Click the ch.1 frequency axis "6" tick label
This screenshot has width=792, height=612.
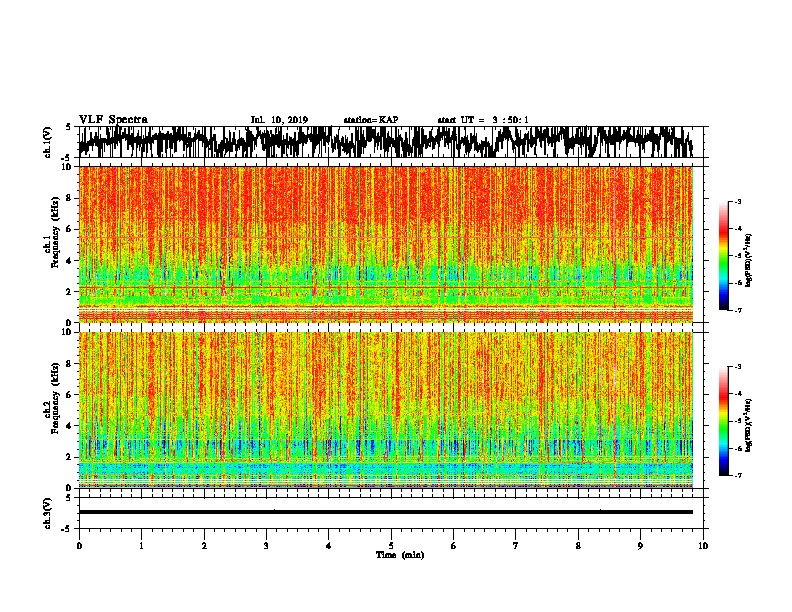(70, 229)
